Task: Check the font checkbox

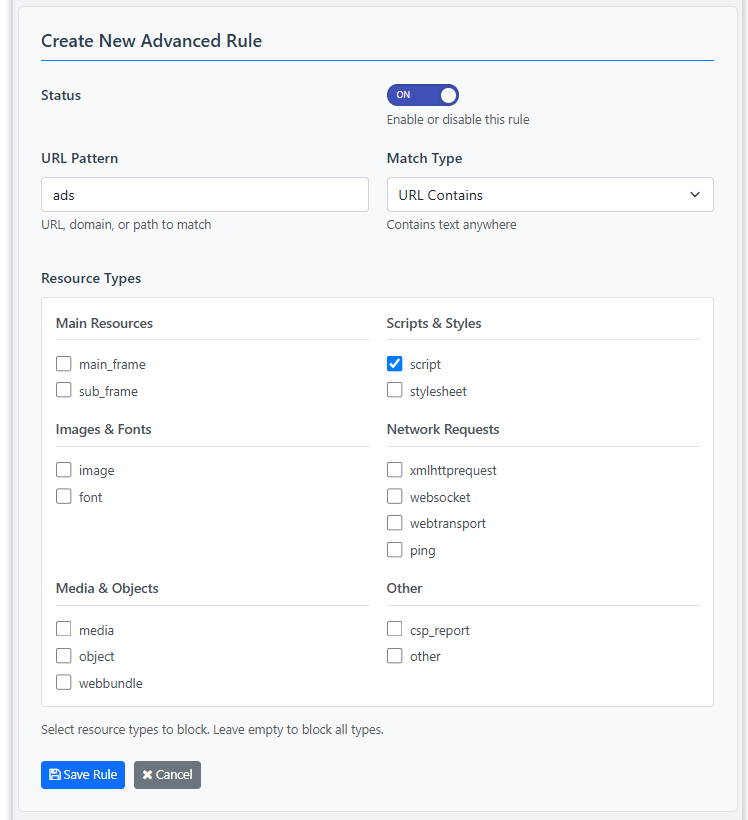Action: [64, 497]
